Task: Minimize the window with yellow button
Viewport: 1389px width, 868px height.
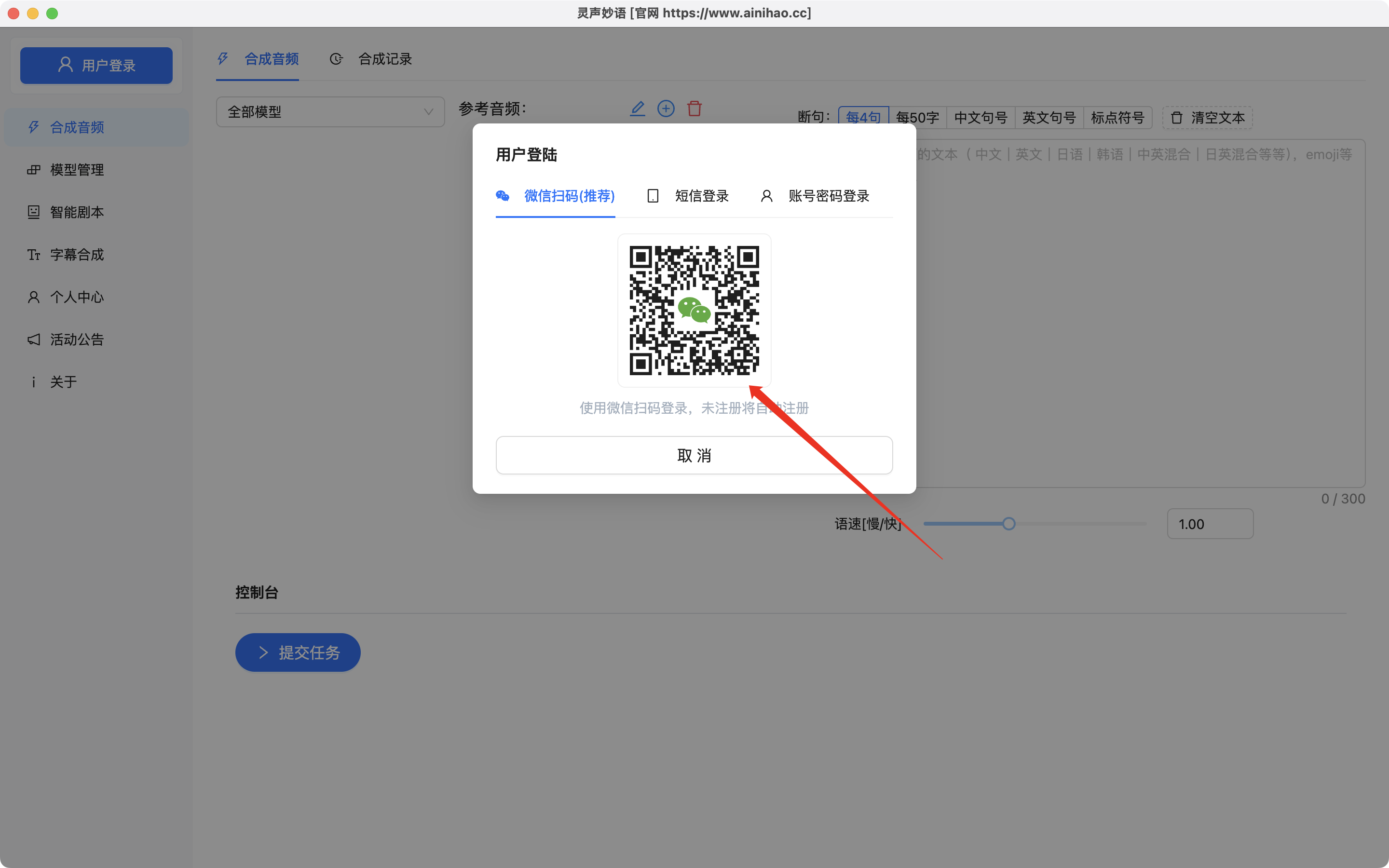Action: (33, 13)
